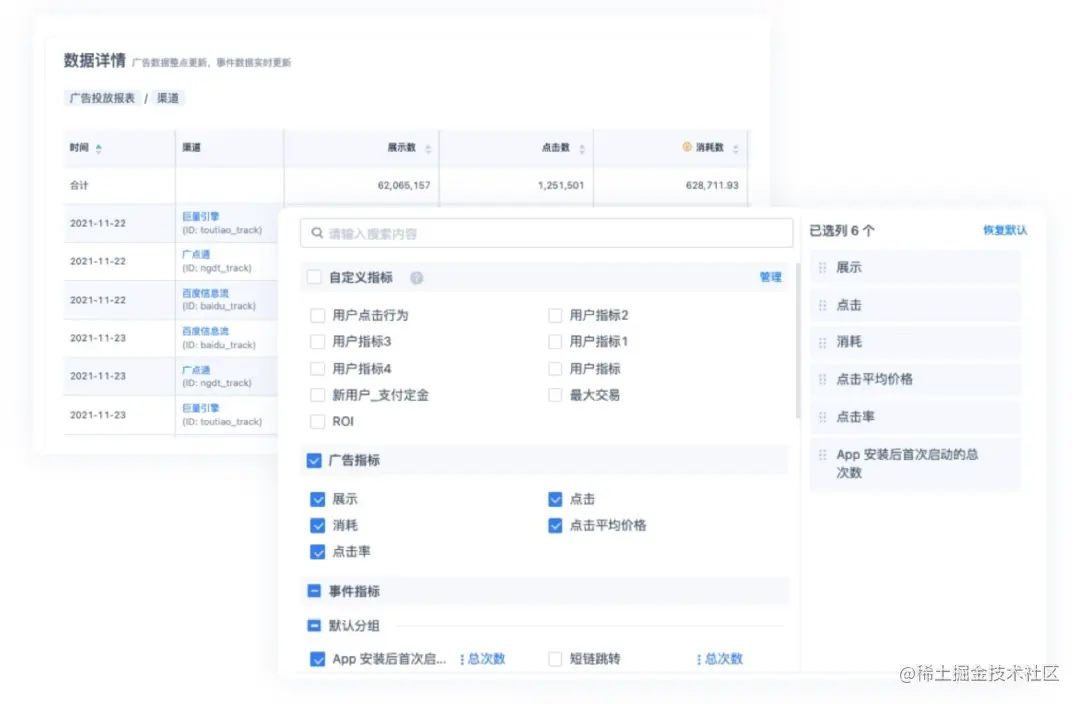Sort by the 时间 column arrow
The height and width of the screenshot is (704, 1080).
tap(98, 148)
